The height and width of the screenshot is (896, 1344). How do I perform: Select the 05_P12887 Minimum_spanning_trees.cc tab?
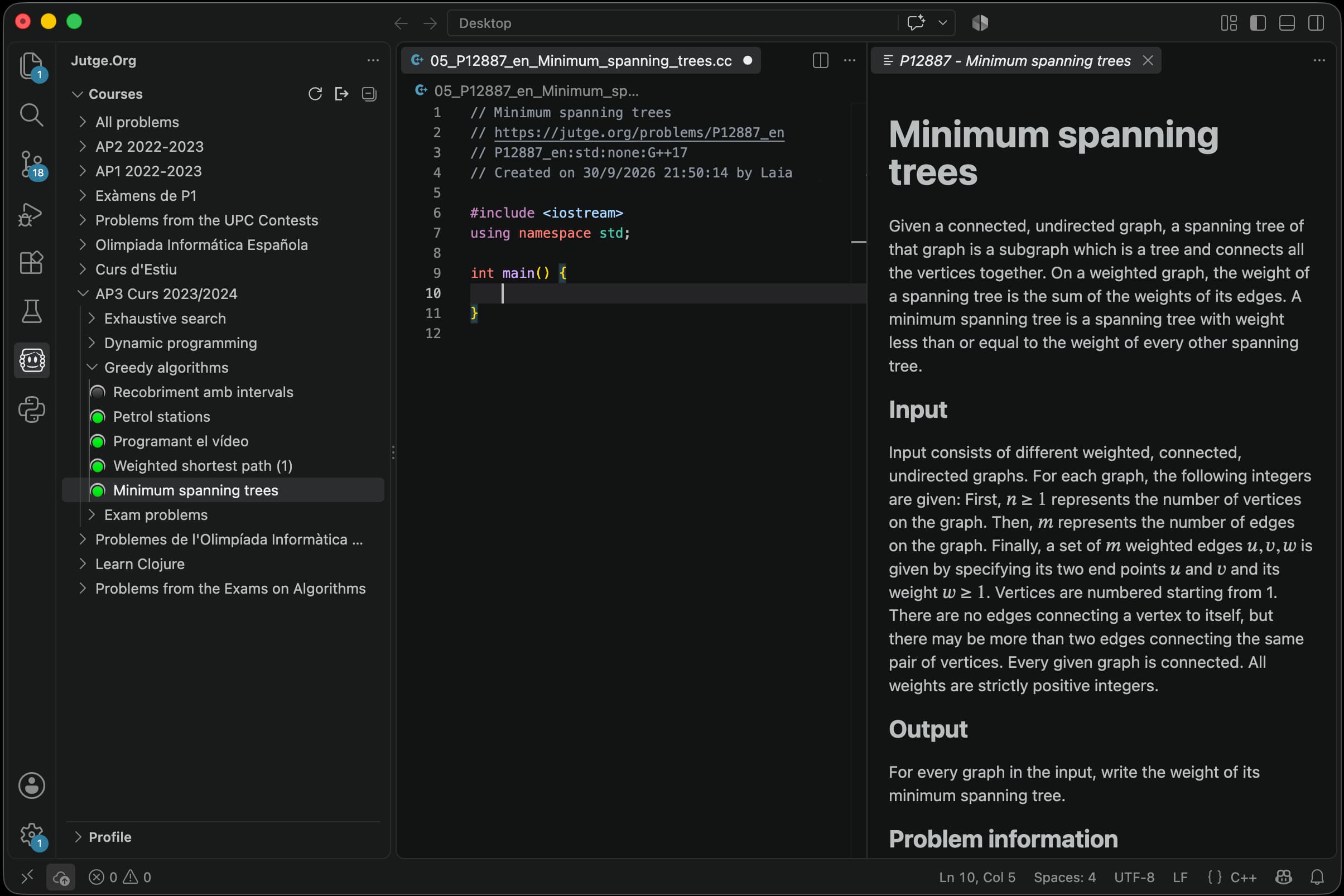coord(581,61)
